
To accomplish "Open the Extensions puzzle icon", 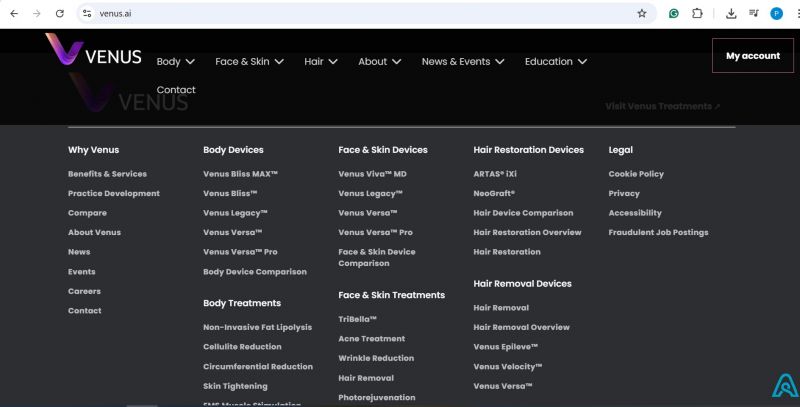I will tap(697, 14).
